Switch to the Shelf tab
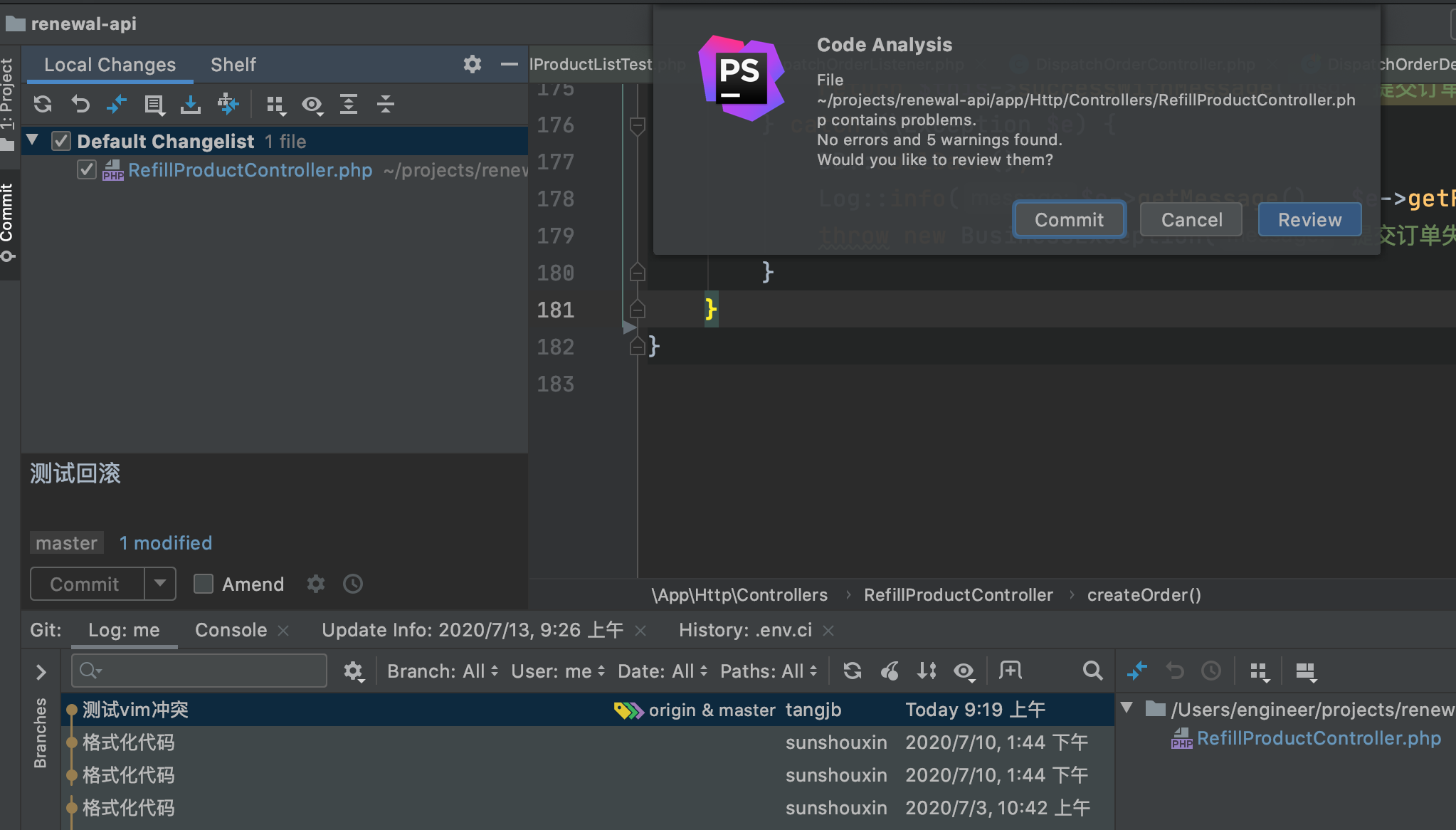1456x830 pixels. point(233,65)
